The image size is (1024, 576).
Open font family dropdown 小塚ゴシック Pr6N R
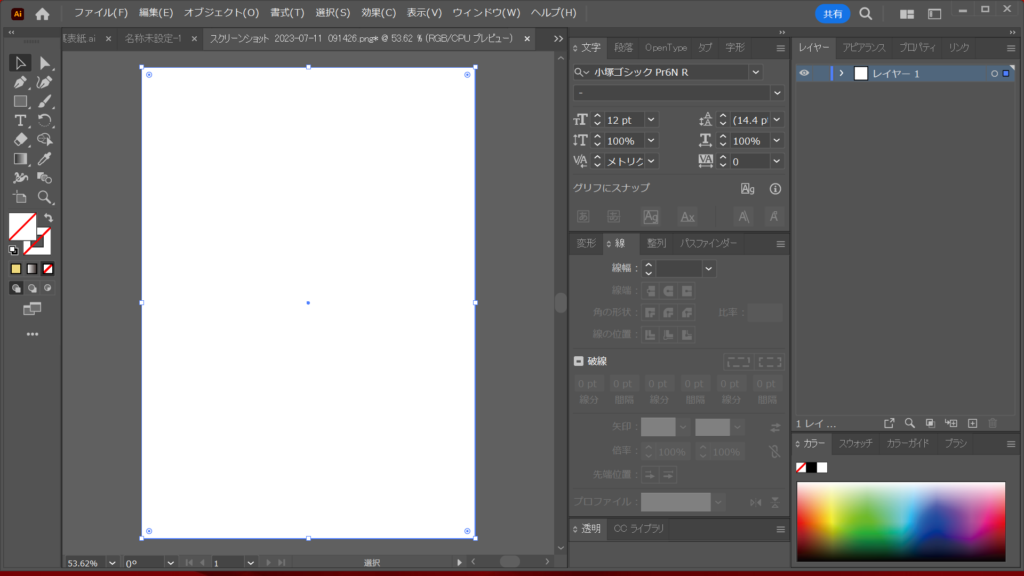click(x=756, y=72)
